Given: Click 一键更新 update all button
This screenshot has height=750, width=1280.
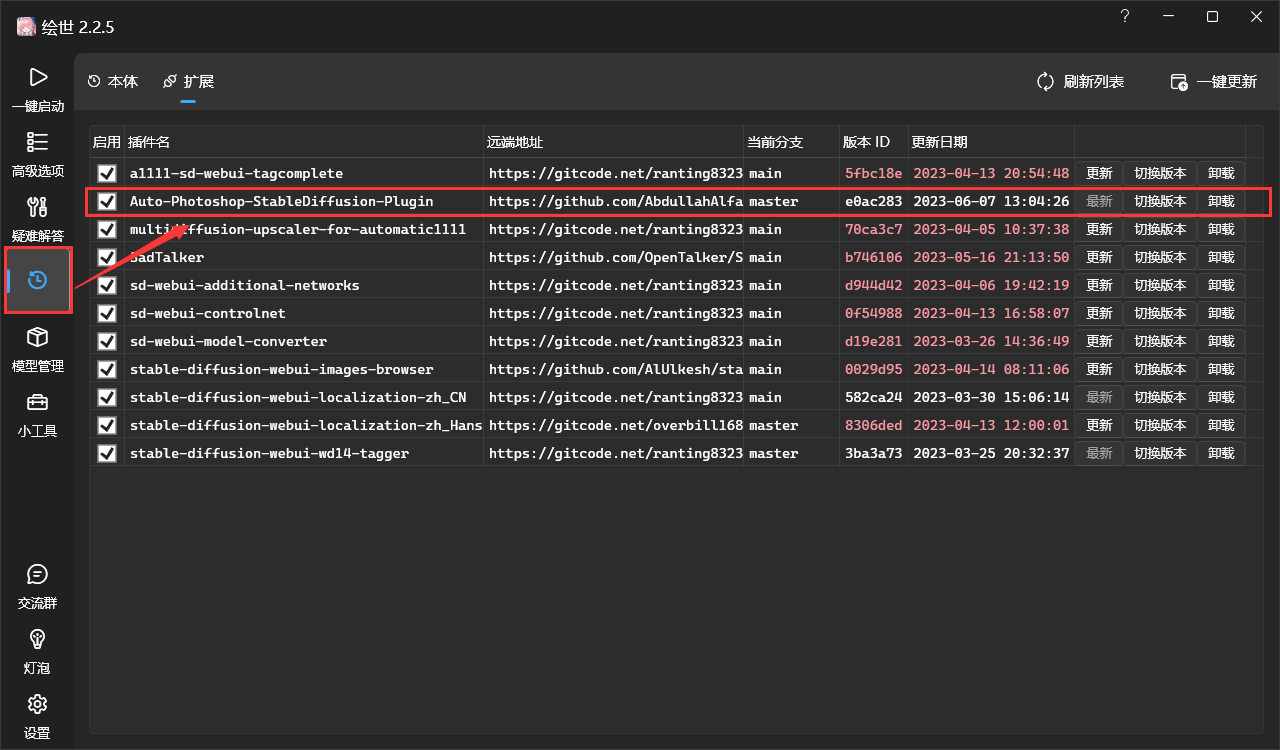Looking at the screenshot, I should (1213, 82).
